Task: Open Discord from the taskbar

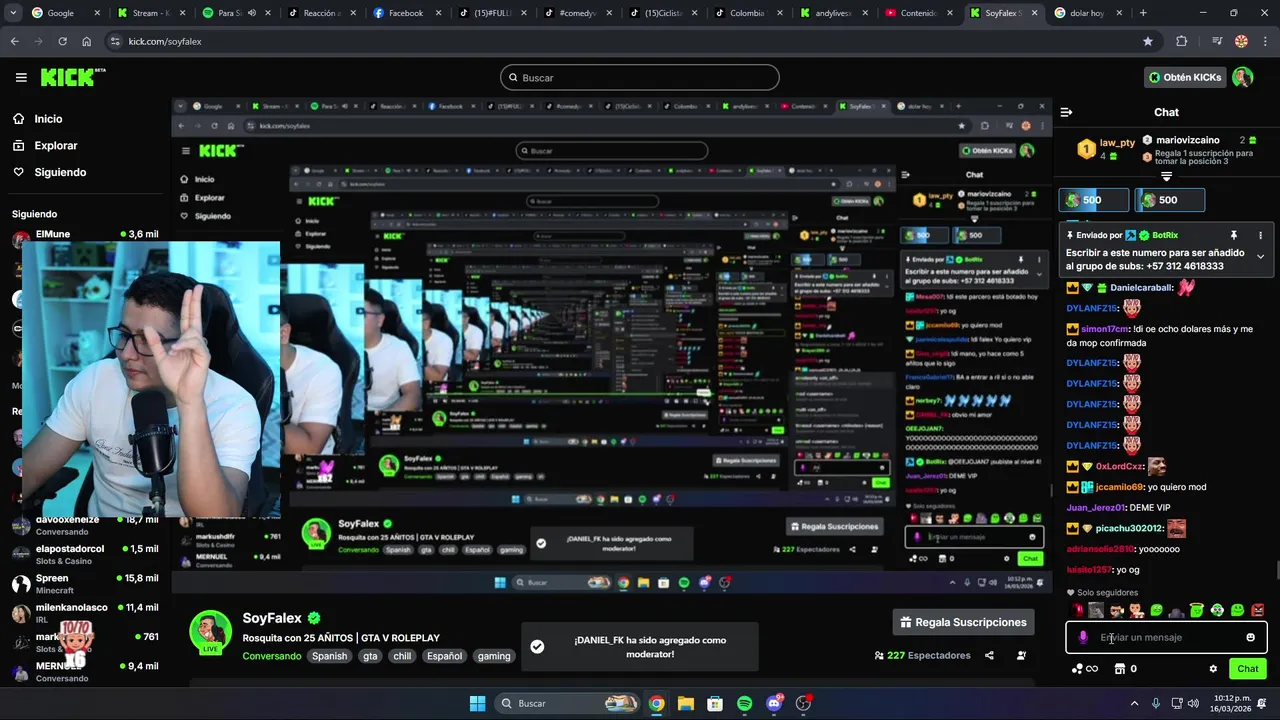Action: pos(774,703)
